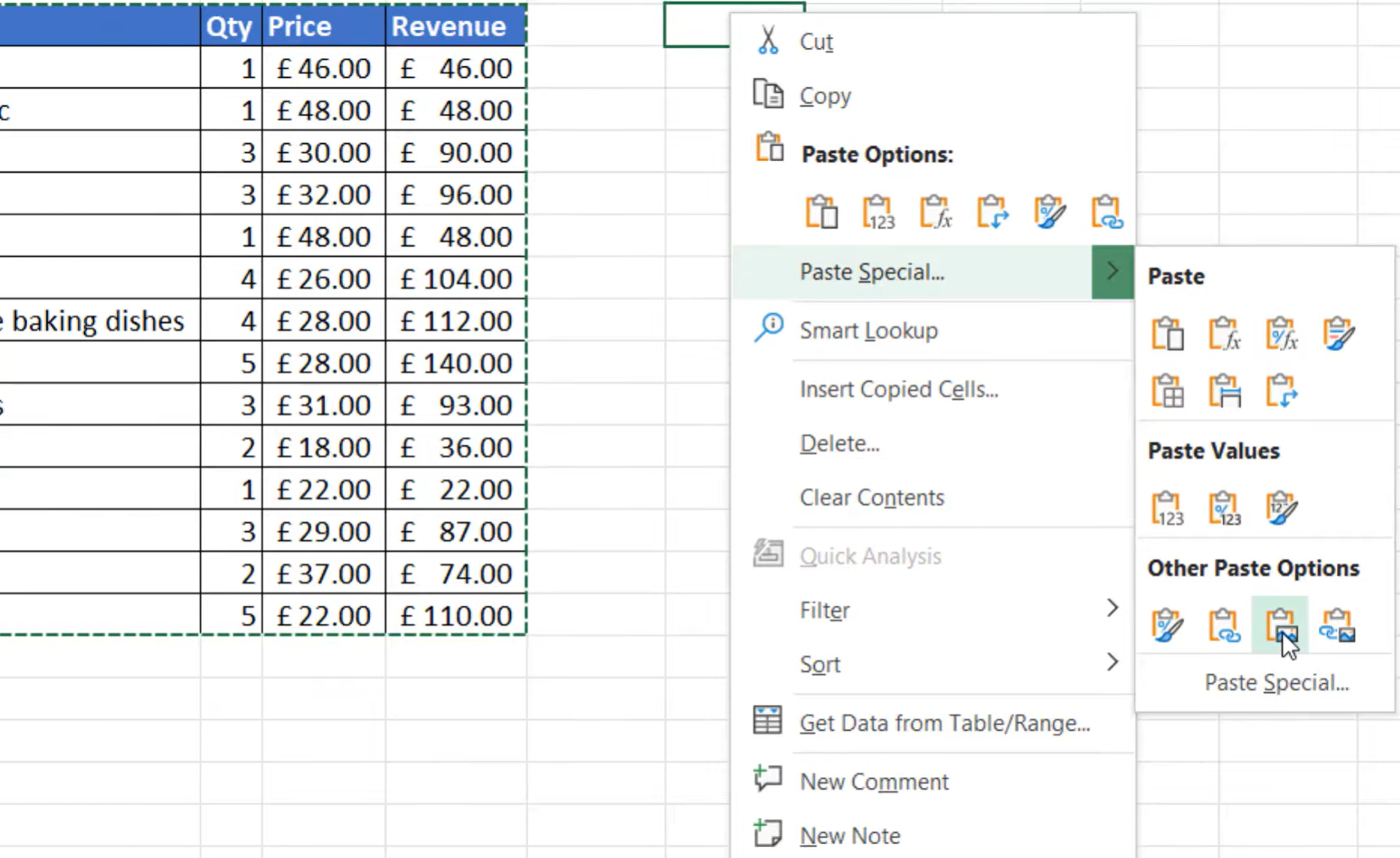Select the Revenue cell showing £ 110.00

point(456,615)
